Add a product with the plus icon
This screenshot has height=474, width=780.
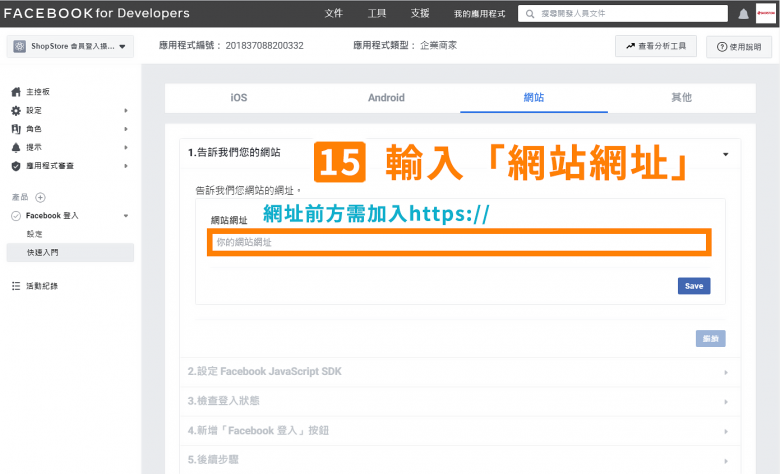coord(40,197)
